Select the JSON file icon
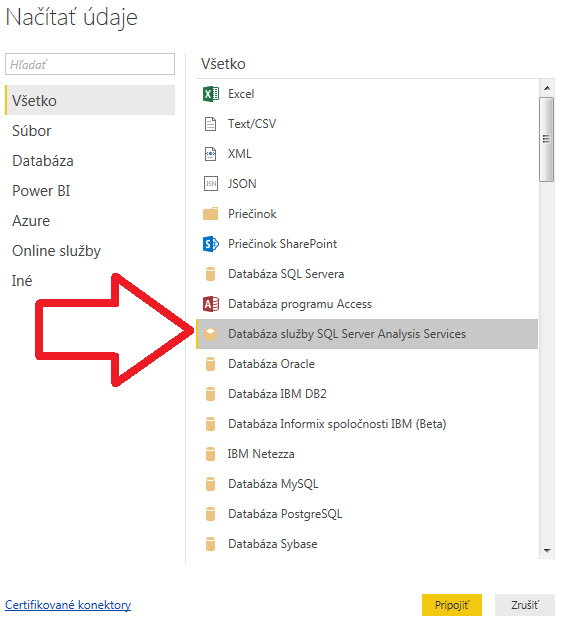Screen dimensions: 561x624 (210, 184)
